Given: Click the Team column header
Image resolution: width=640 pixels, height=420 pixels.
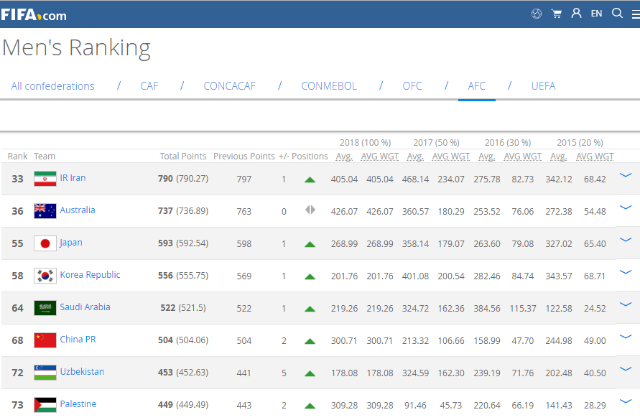Looking at the screenshot, I should tap(44, 156).
